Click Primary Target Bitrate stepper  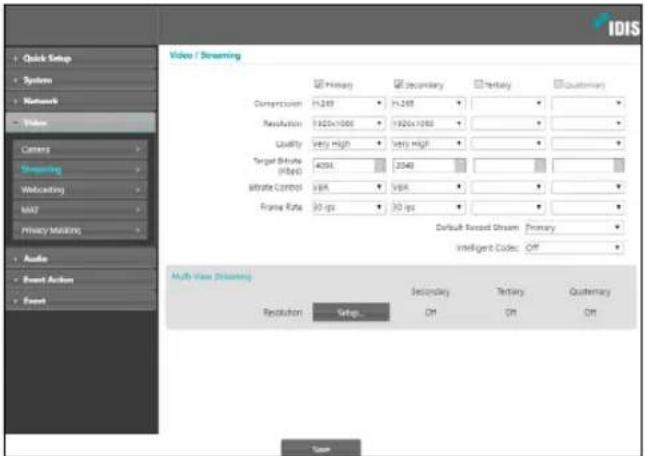coord(380,165)
